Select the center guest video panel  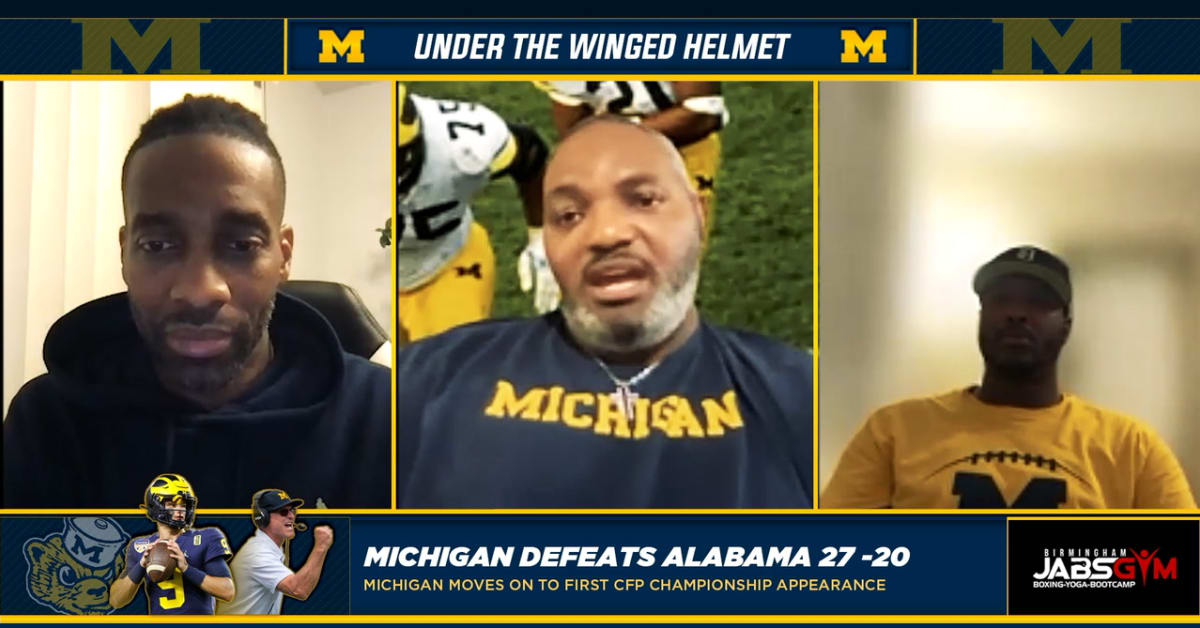[606, 294]
